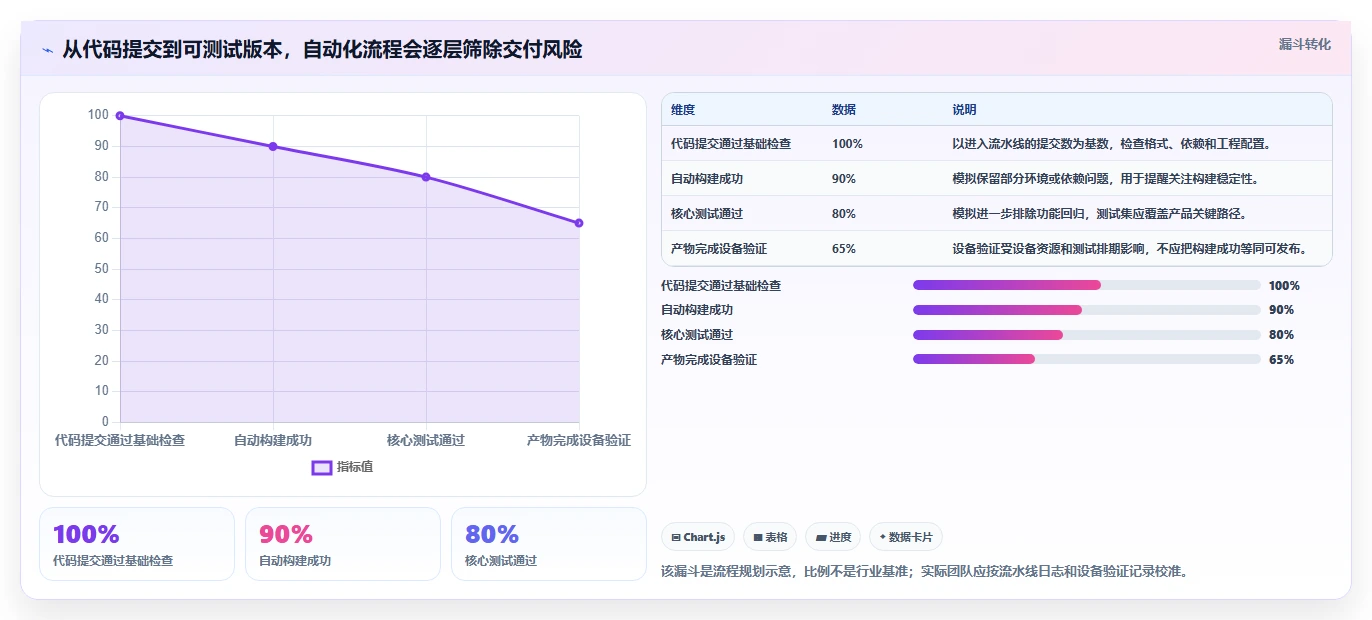This screenshot has width=1372, height=620.
Task: Click the 进度 tag chip
Action: tap(833, 537)
